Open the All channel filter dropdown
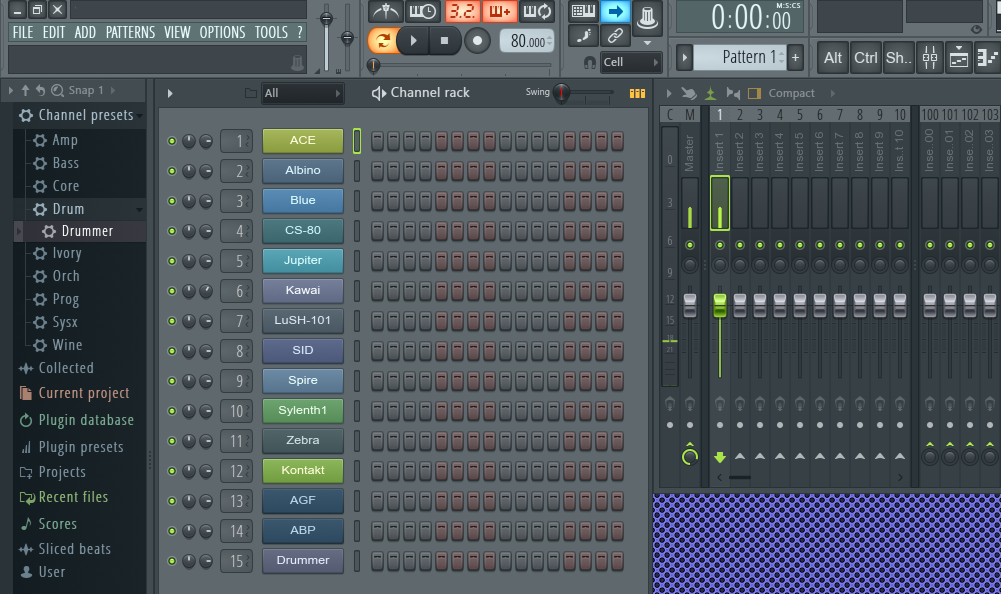This screenshot has width=1001, height=594. coord(301,93)
